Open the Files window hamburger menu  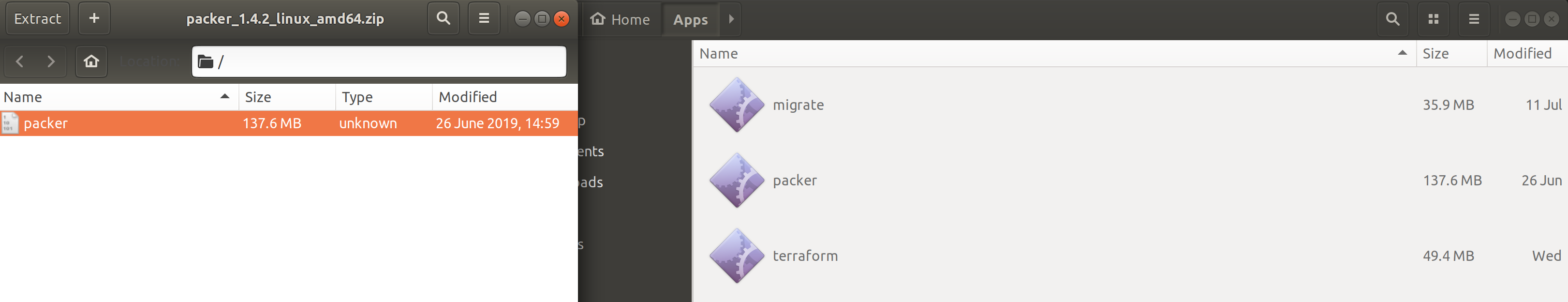click(x=1474, y=19)
